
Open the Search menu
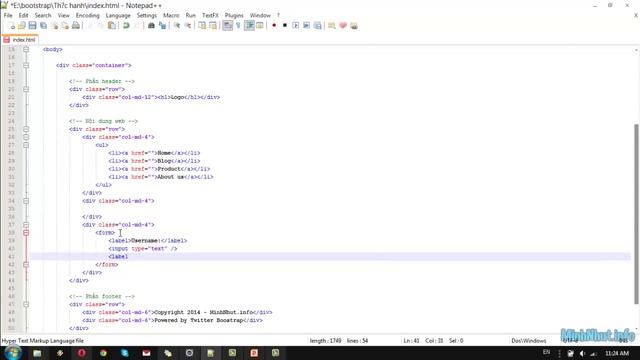(x=43, y=16)
